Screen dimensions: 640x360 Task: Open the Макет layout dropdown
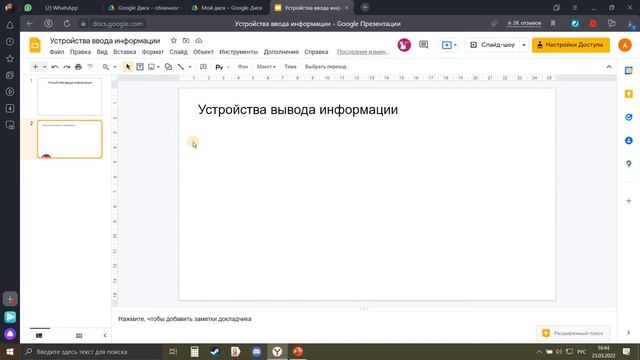pos(266,67)
